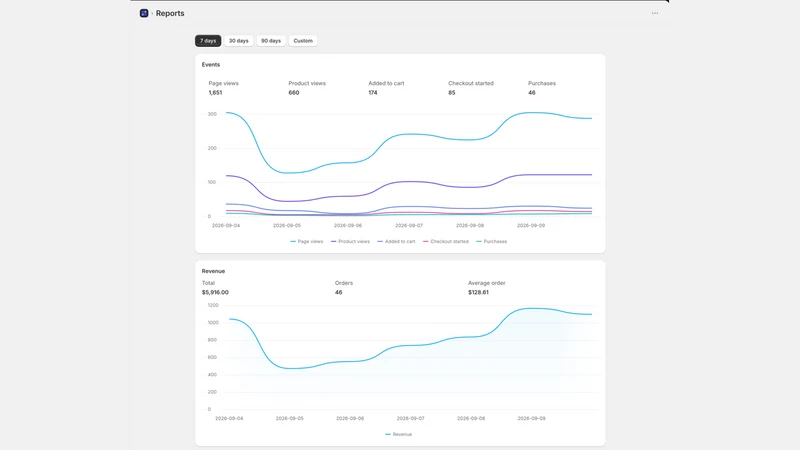The image size is (800, 450).
Task: Toggle Page views series in Events legend
Action: [x=307, y=241]
